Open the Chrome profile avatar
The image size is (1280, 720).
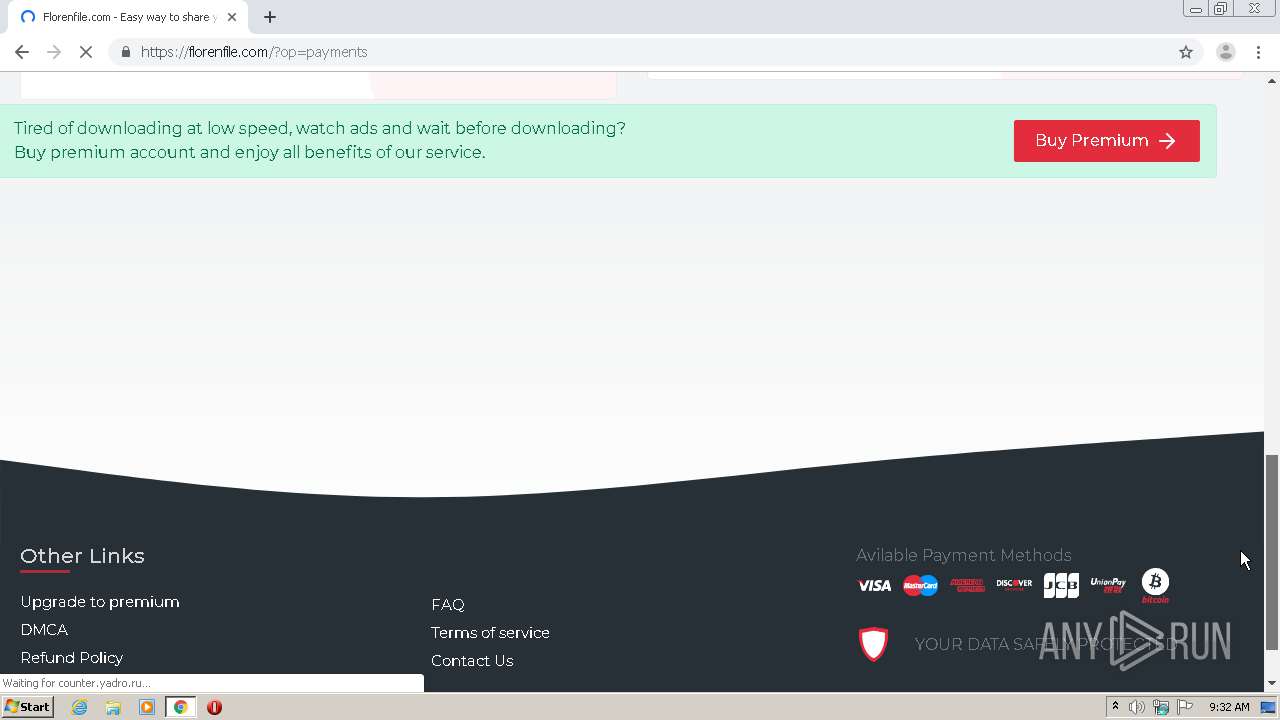click(1226, 52)
